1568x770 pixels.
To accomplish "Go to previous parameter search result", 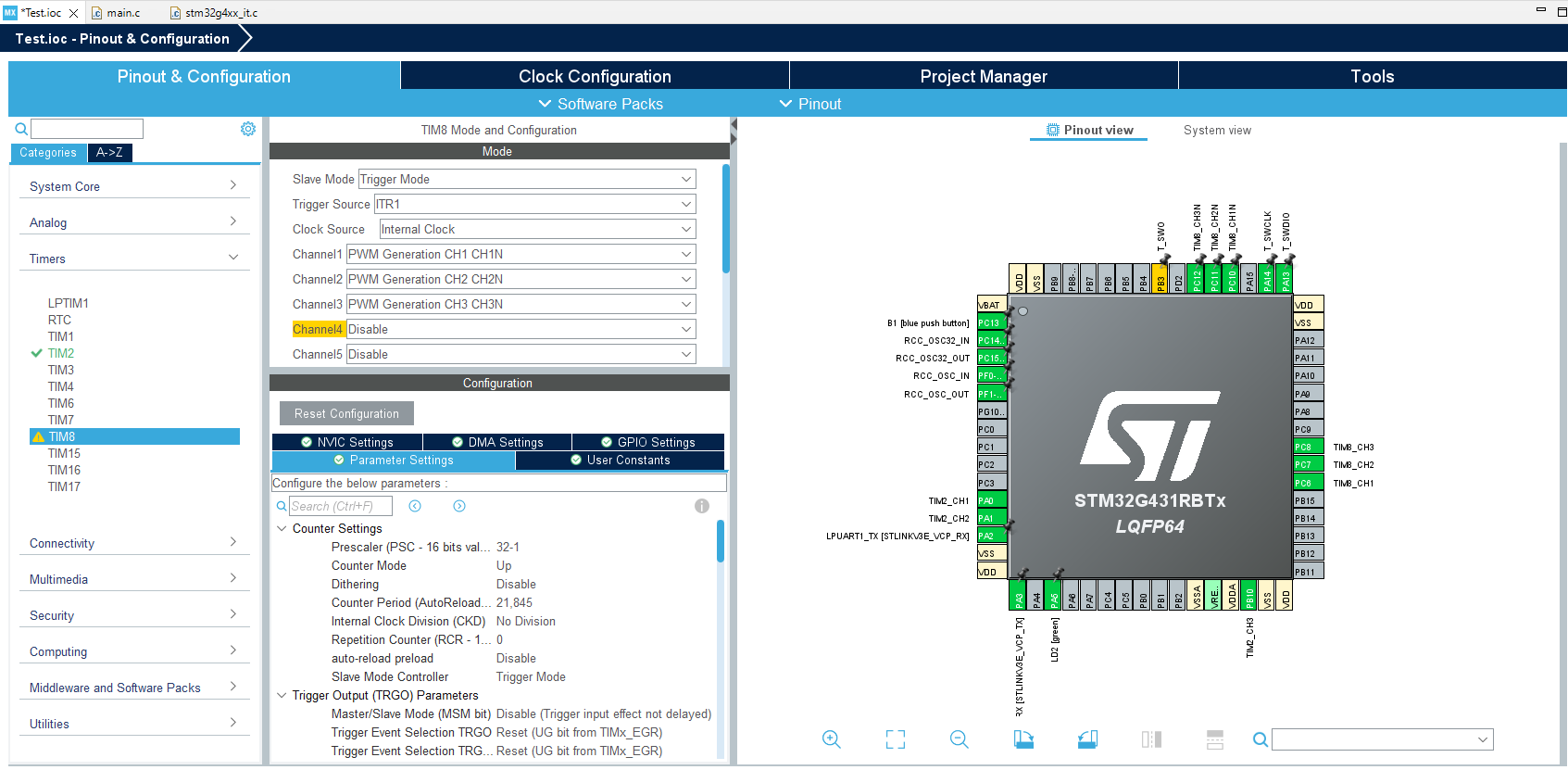I will click(415, 506).
